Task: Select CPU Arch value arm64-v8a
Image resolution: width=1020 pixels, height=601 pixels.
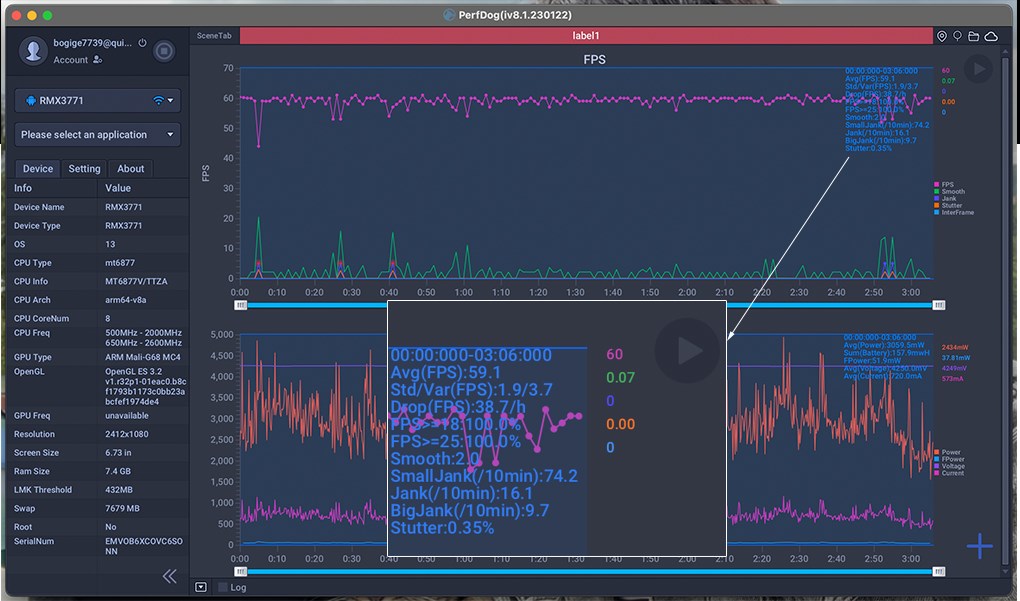Action: coord(126,300)
